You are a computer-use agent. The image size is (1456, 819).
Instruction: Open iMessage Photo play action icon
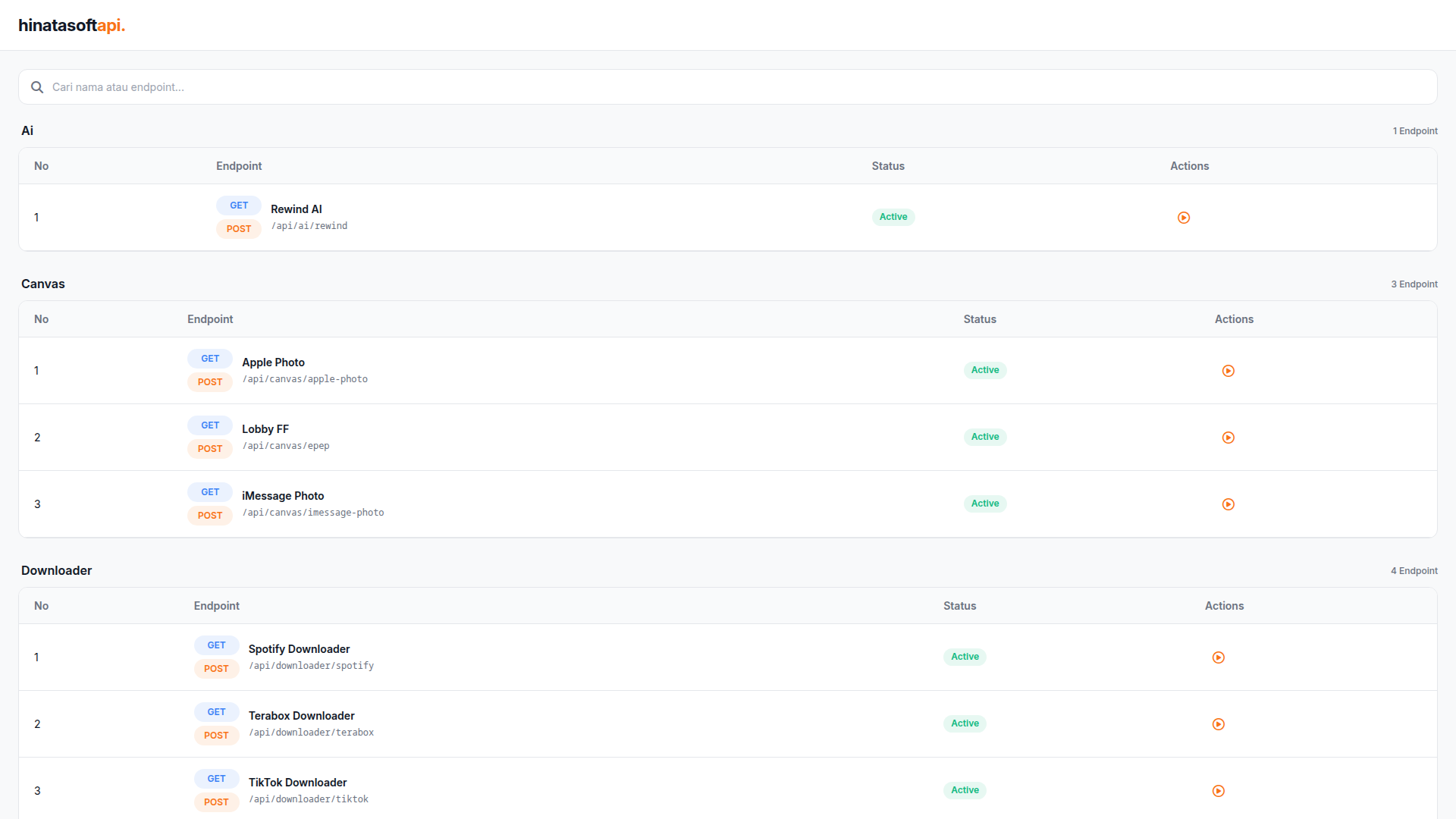tap(1228, 504)
